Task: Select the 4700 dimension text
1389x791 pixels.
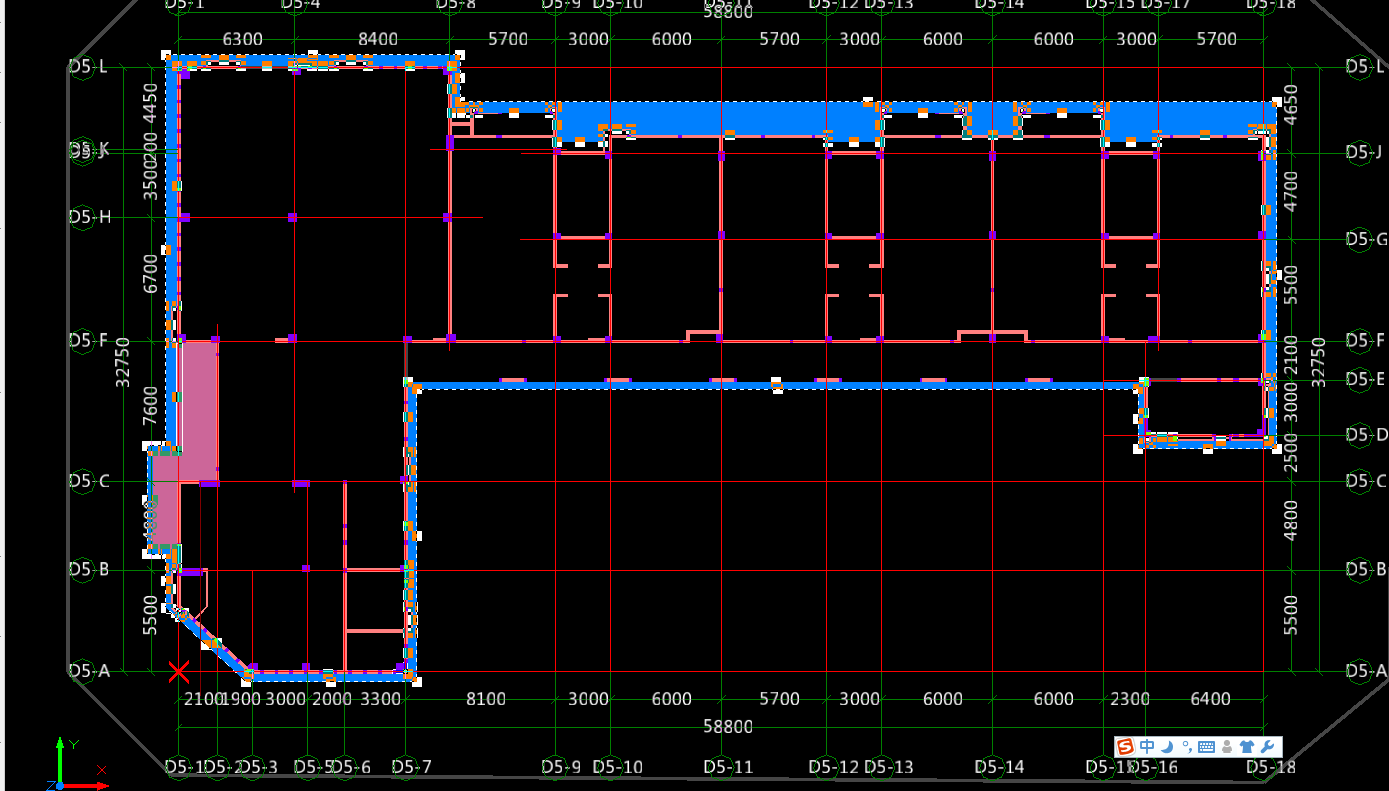Action: coord(1290,191)
